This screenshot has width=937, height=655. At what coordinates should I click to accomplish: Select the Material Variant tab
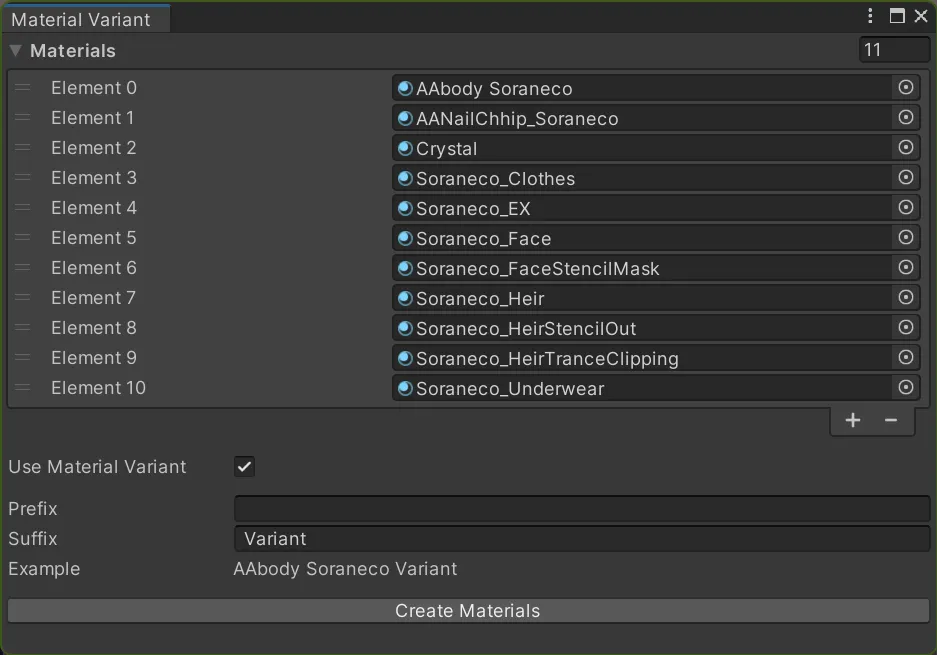tap(82, 19)
